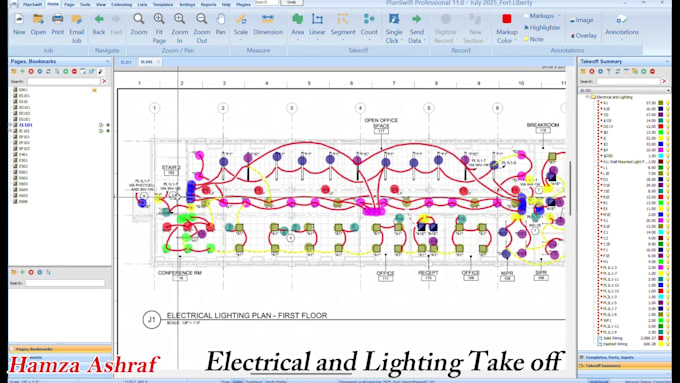The height and width of the screenshot is (383, 680).
Task: Click color swatch for A1 item
Action: tap(661, 103)
